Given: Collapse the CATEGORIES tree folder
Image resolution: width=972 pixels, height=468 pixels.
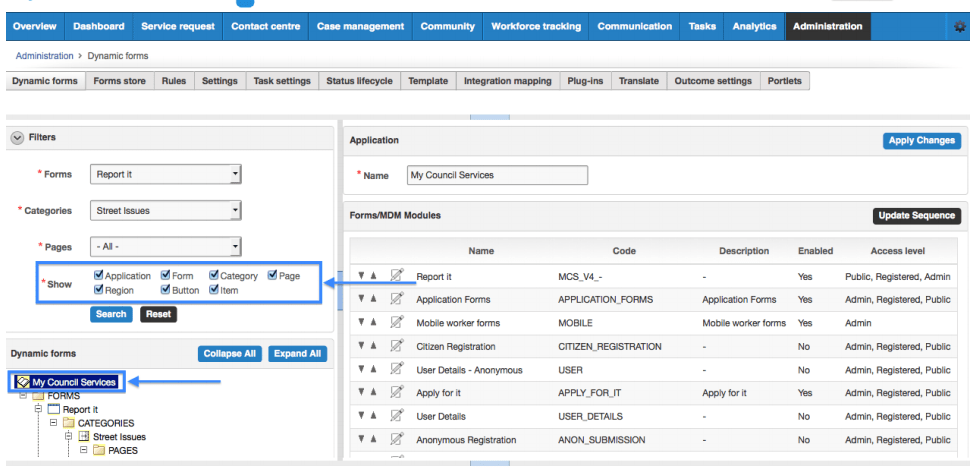Looking at the screenshot, I should coord(53,423).
